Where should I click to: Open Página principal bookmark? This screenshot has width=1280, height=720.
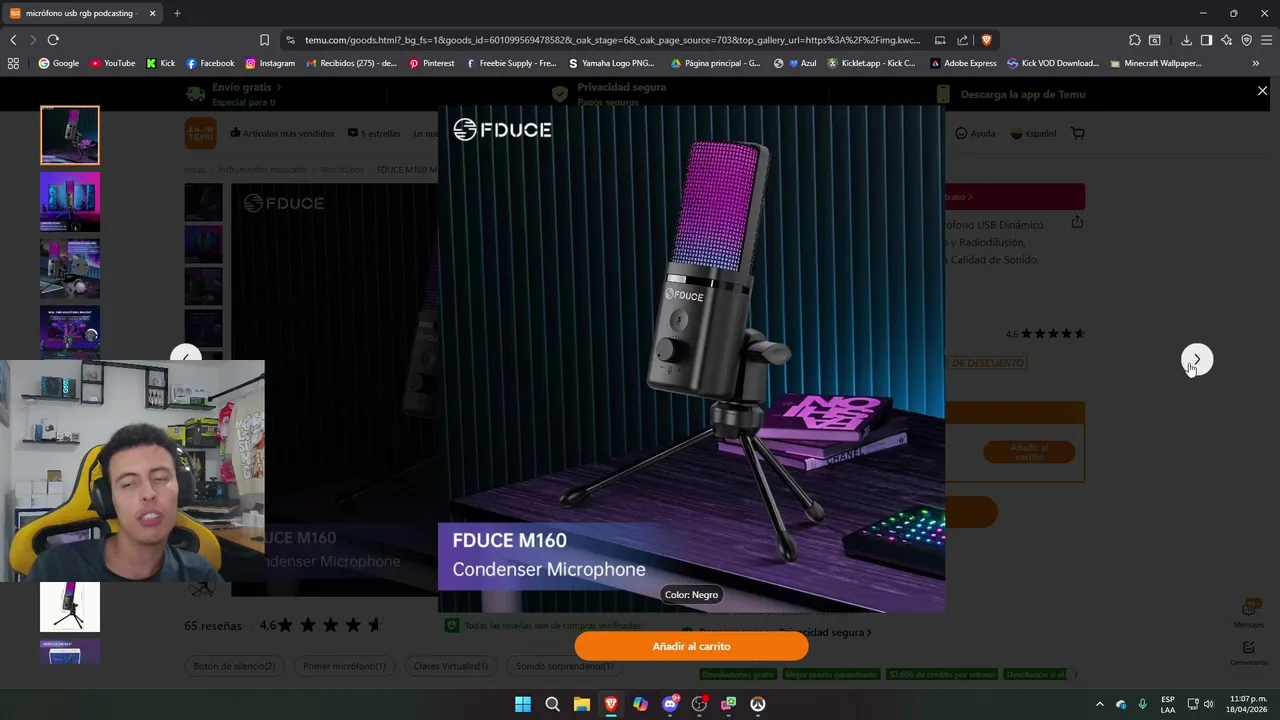715,63
